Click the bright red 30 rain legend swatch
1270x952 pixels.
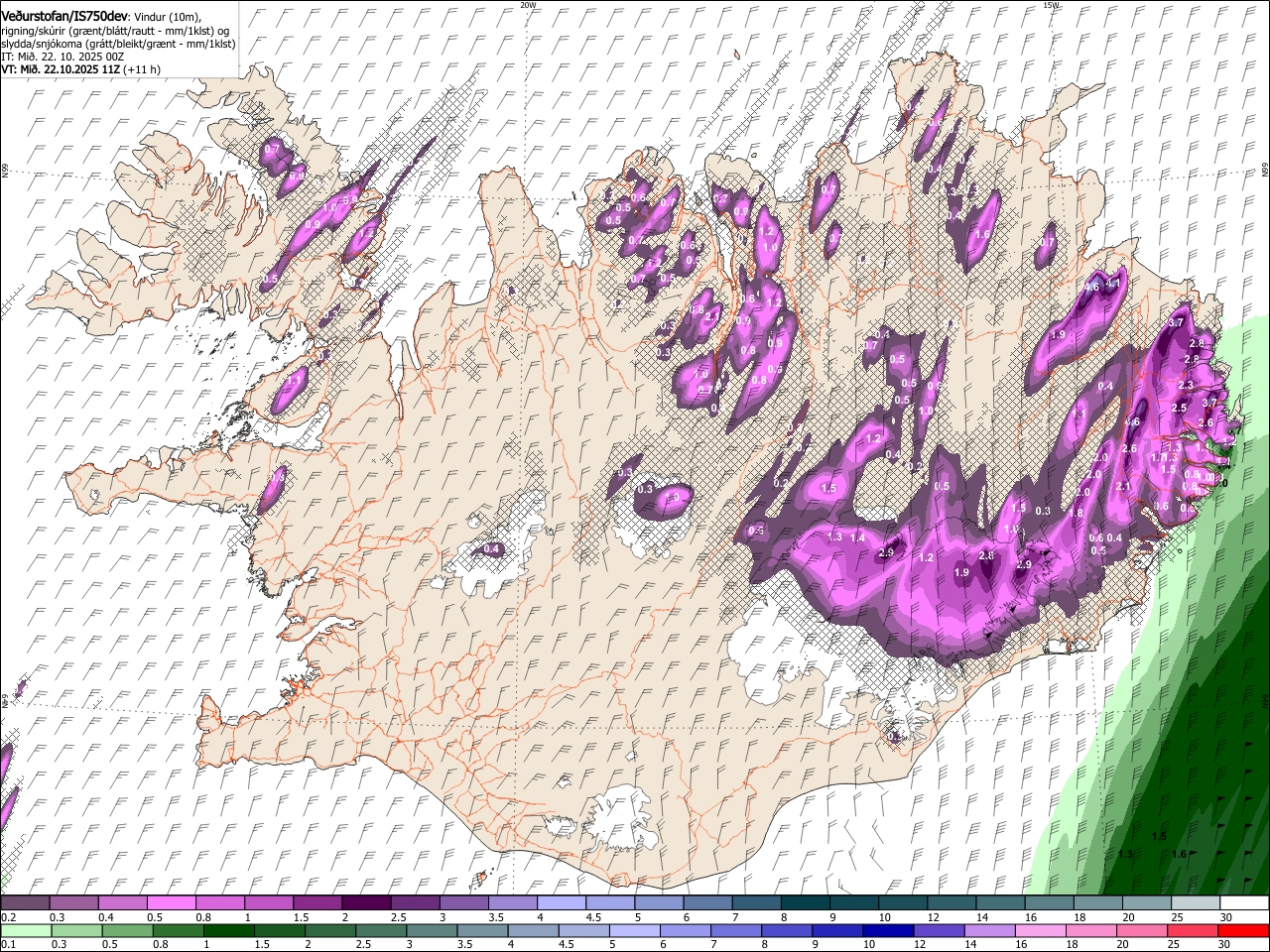(x=1243, y=930)
